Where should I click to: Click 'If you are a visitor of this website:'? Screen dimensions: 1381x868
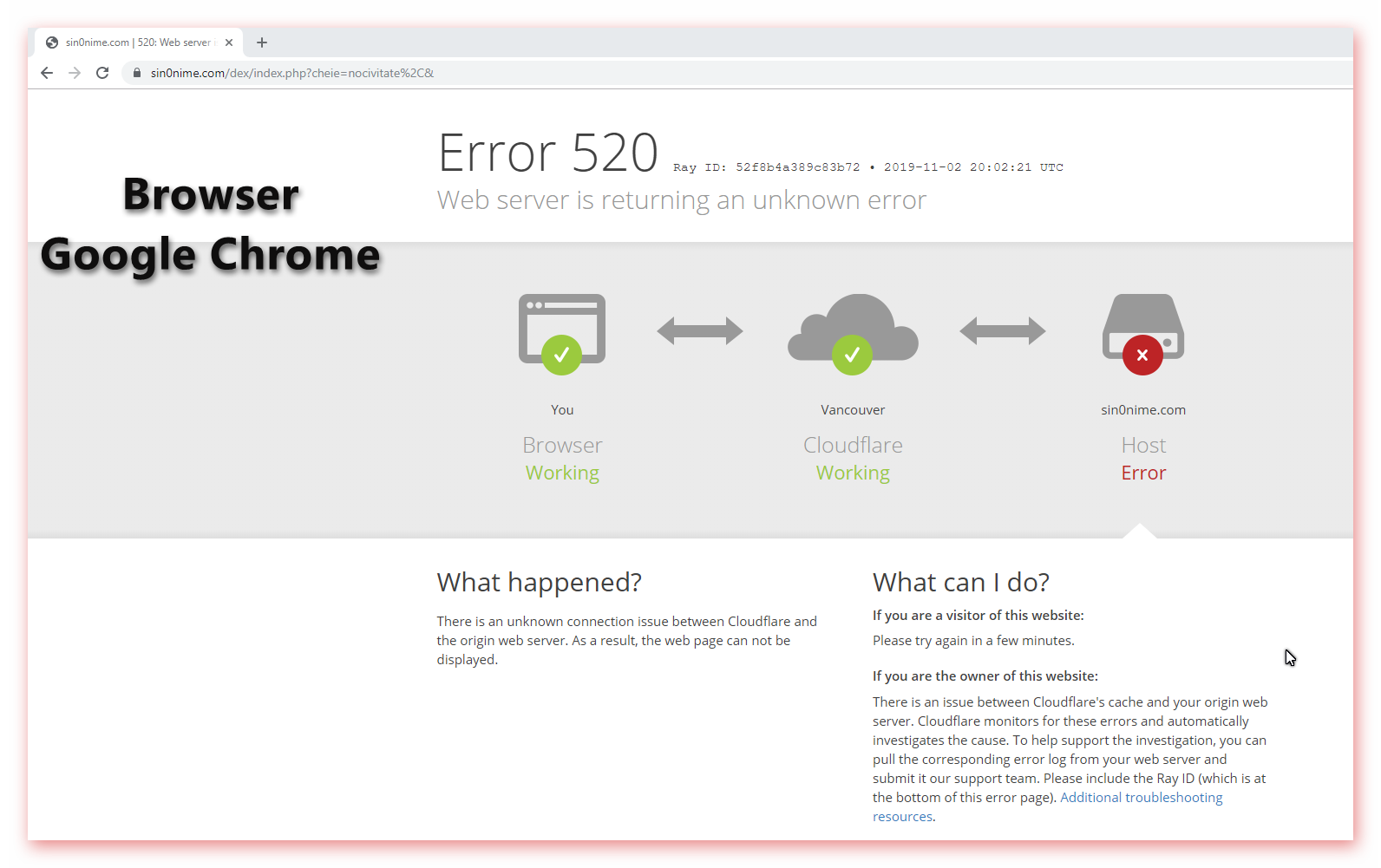(978, 616)
